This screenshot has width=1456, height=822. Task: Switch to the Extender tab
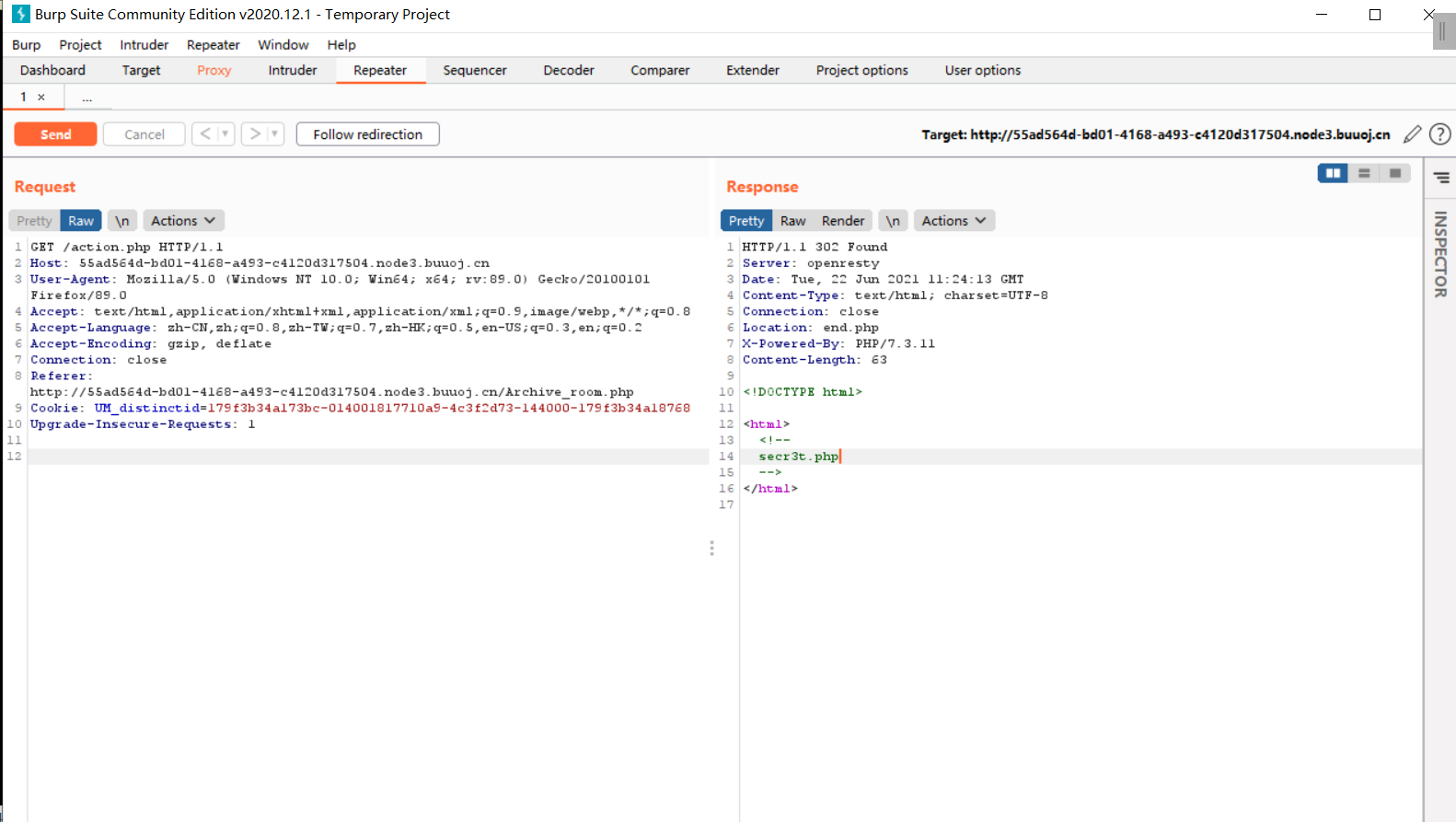click(753, 70)
